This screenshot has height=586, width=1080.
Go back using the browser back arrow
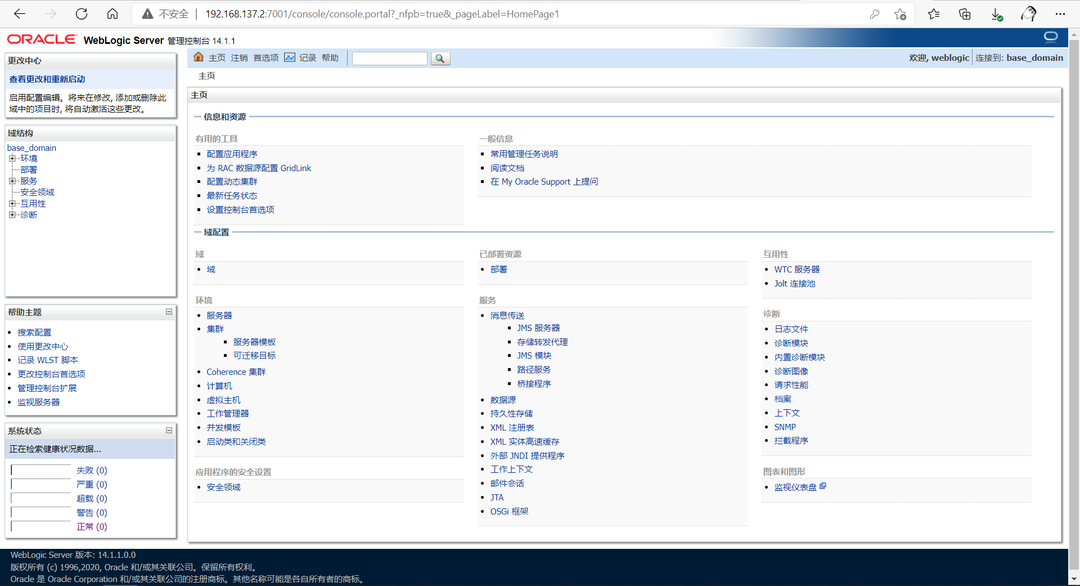click(19, 14)
